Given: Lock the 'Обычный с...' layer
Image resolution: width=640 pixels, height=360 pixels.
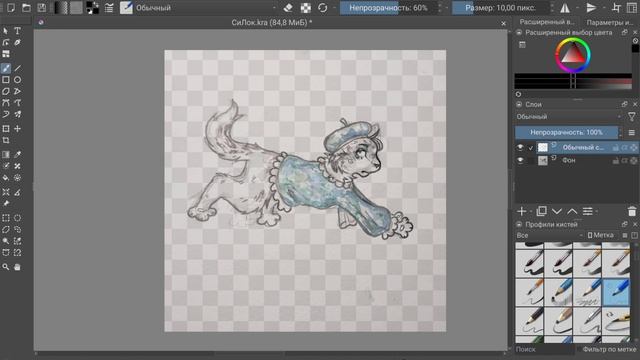Looking at the screenshot, I should point(616,148).
